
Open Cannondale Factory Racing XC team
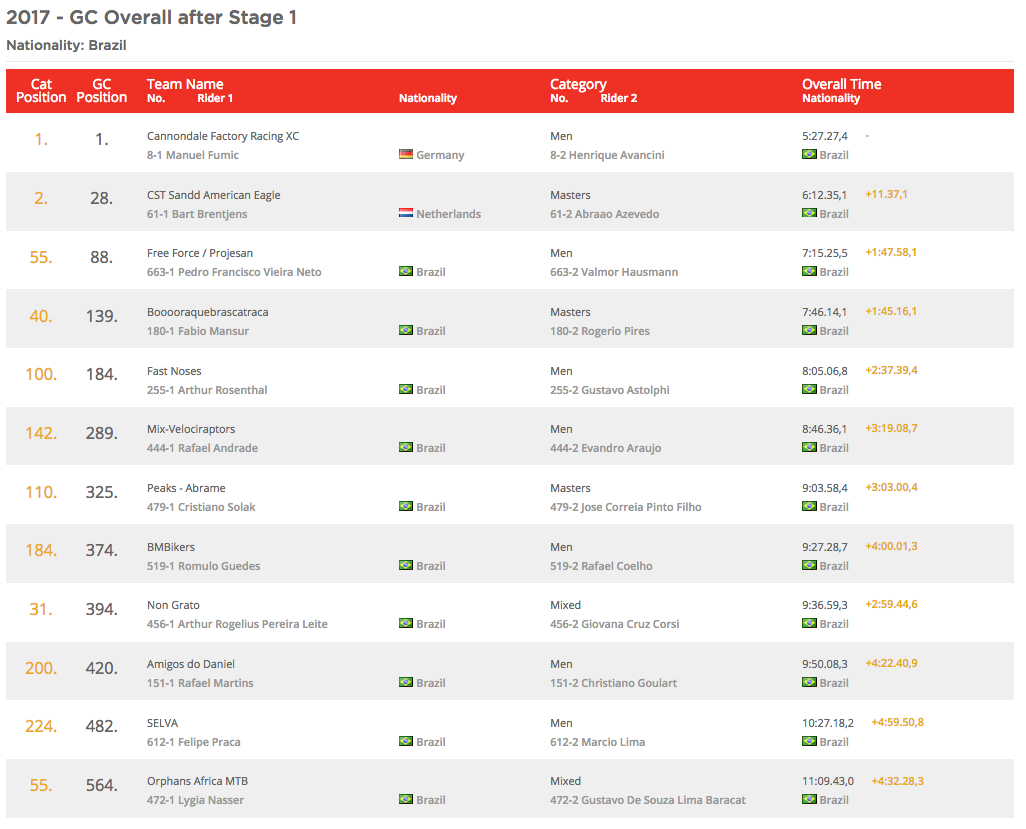223,136
